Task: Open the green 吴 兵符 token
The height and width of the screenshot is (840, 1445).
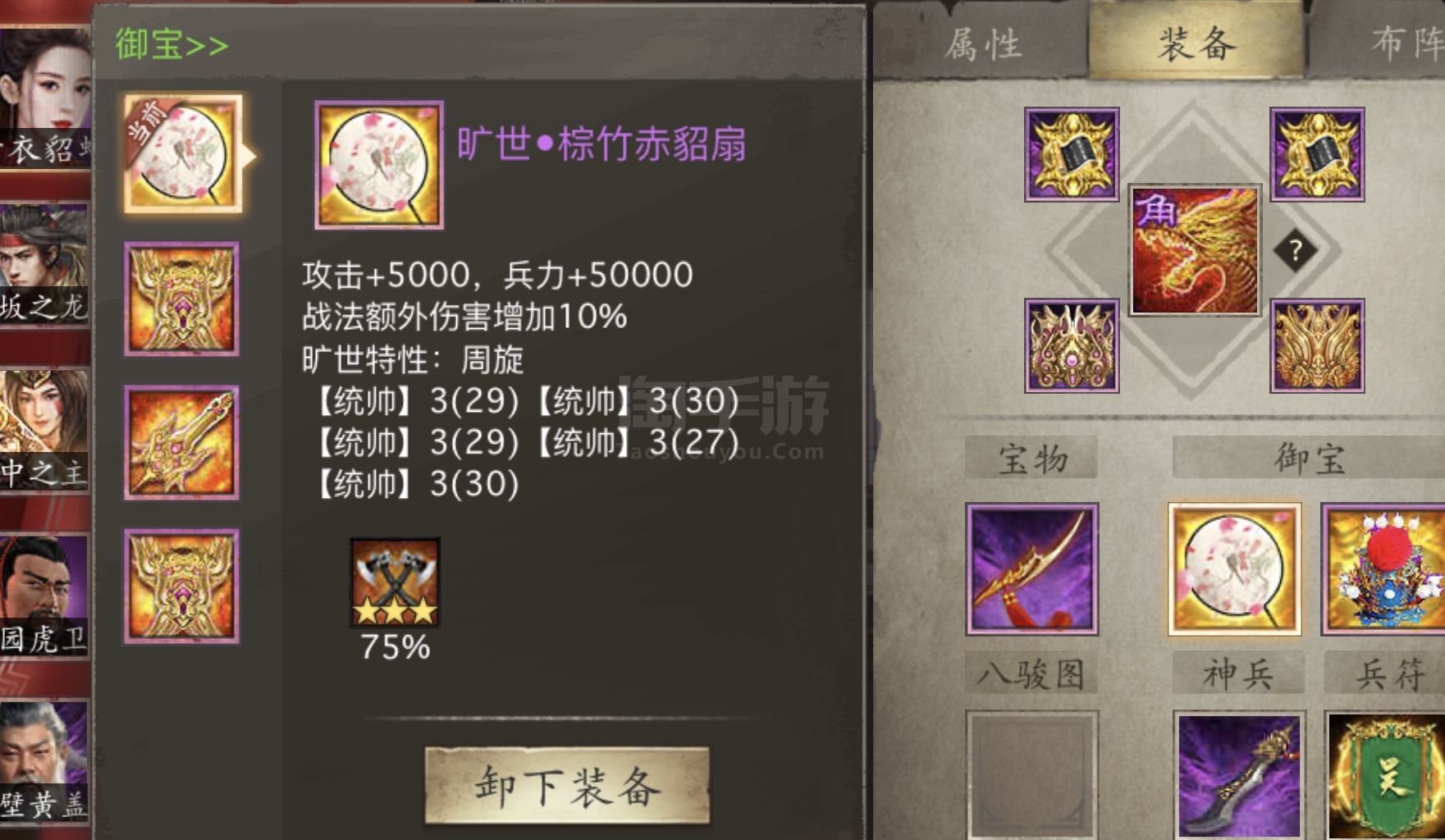Action: tap(1386, 775)
